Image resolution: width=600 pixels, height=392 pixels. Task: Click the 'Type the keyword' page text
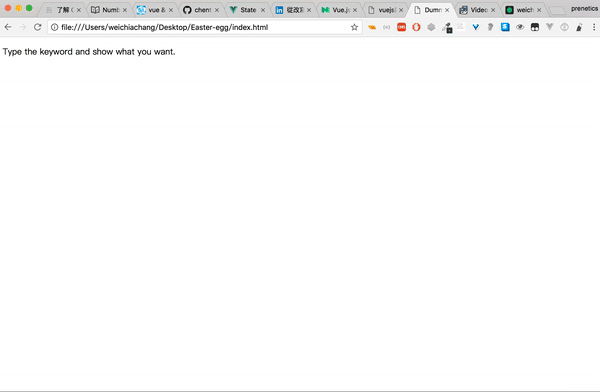pyautogui.click(x=89, y=52)
